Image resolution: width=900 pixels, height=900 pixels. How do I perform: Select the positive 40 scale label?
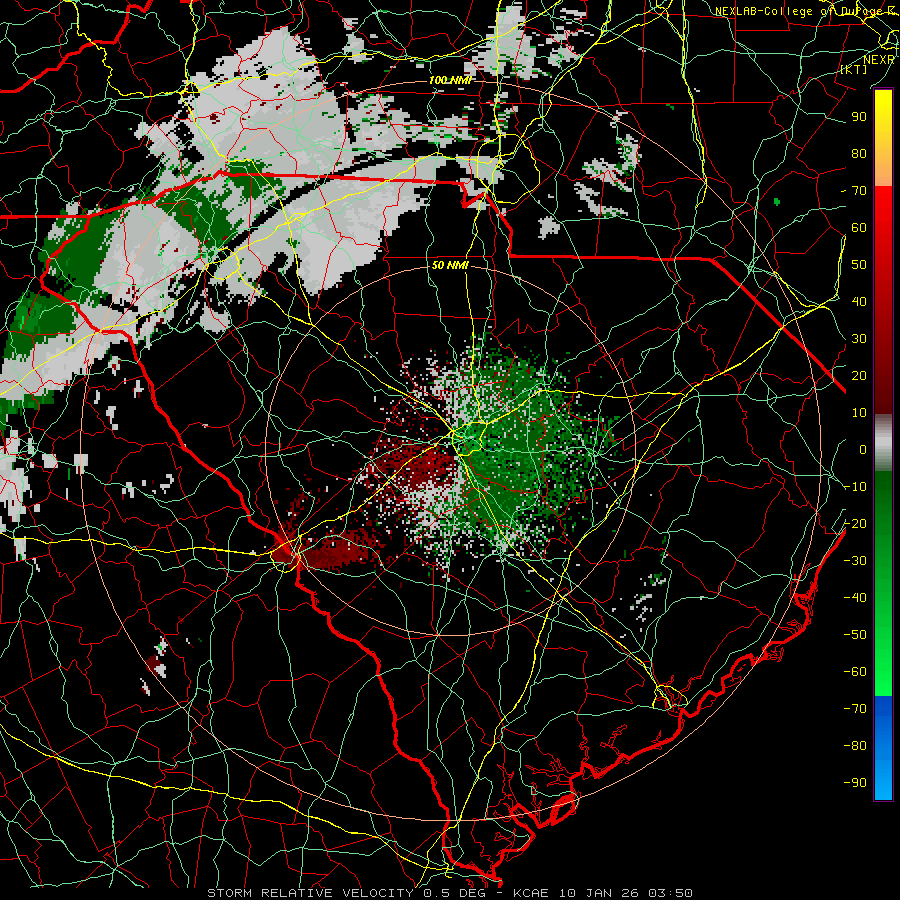[859, 301]
